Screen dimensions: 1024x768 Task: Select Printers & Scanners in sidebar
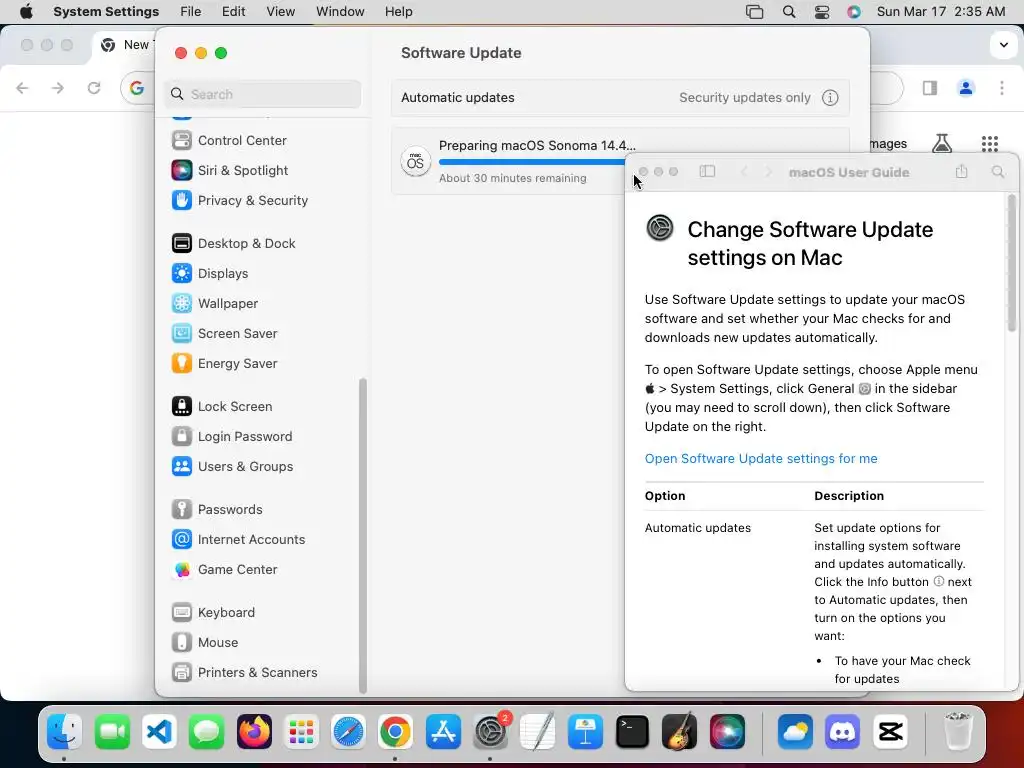244,673
